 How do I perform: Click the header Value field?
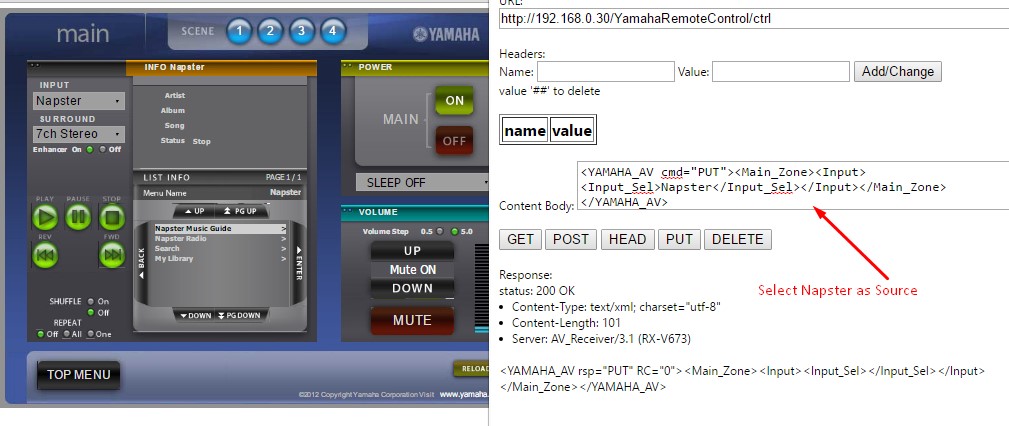pyautogui.click(x=781, y=71)
